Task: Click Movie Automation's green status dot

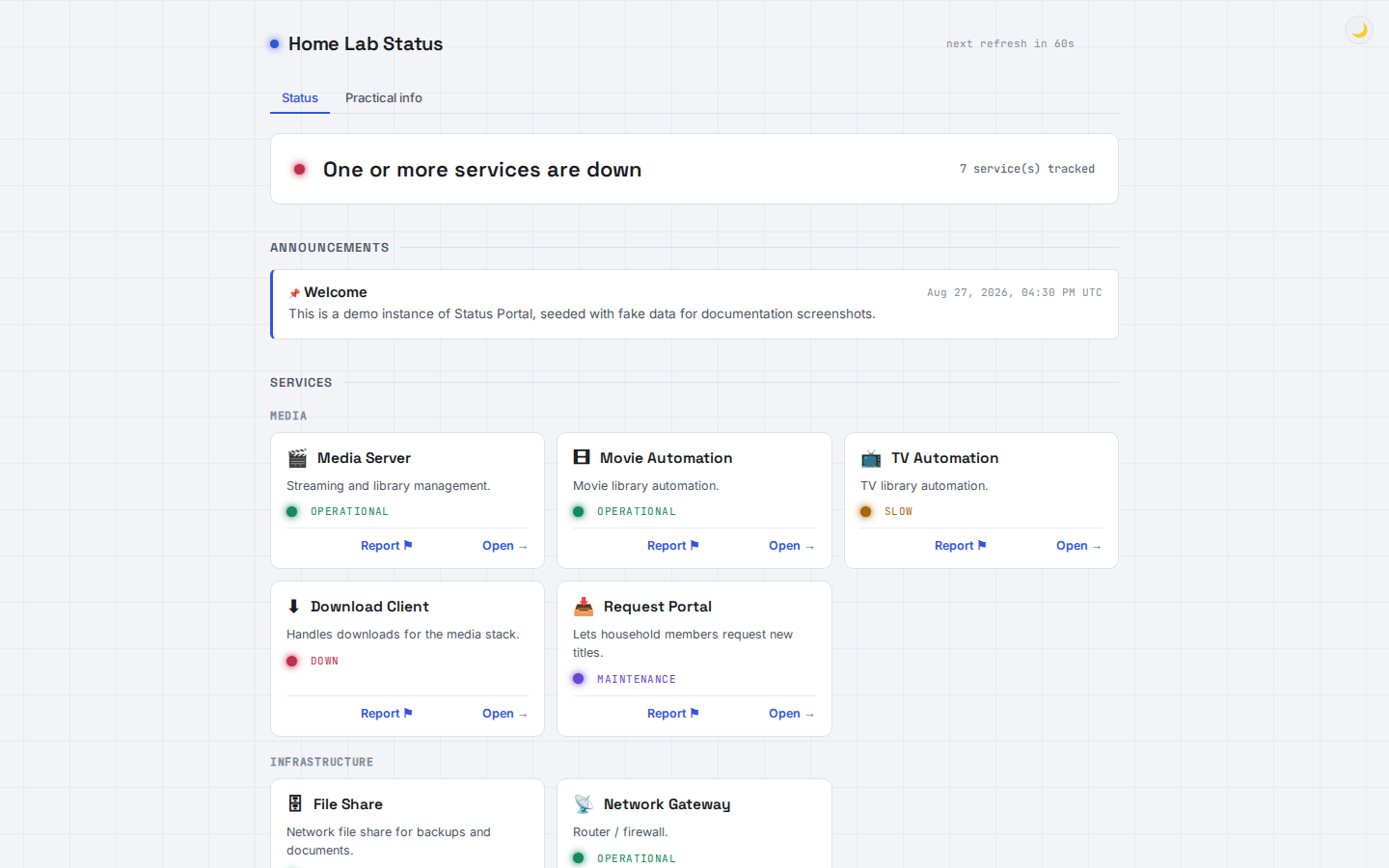Action: [579, 511]
